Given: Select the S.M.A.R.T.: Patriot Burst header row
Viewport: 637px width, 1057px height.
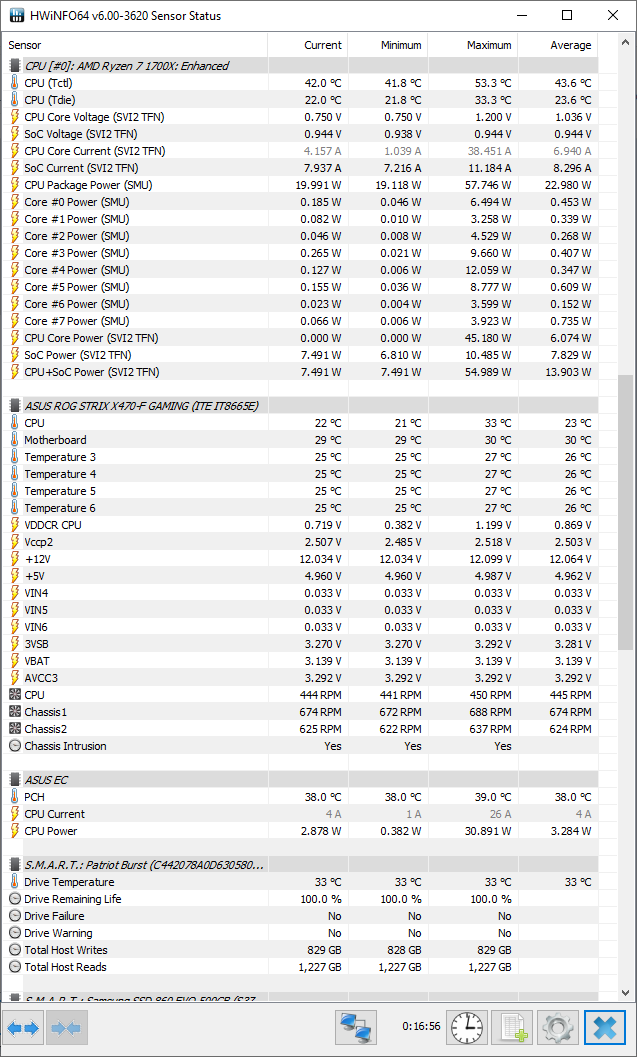Looking at the screenshot, I should coord(301,865).
